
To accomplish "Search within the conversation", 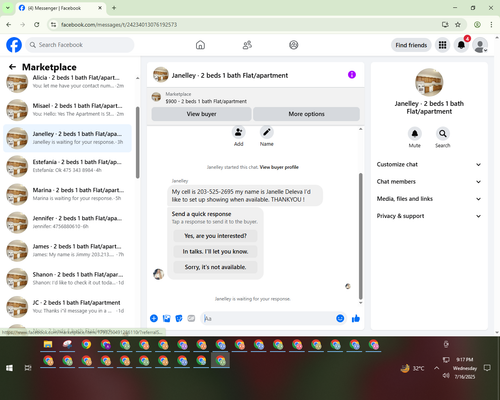I will pyautogui.click(x=443, y=134).
